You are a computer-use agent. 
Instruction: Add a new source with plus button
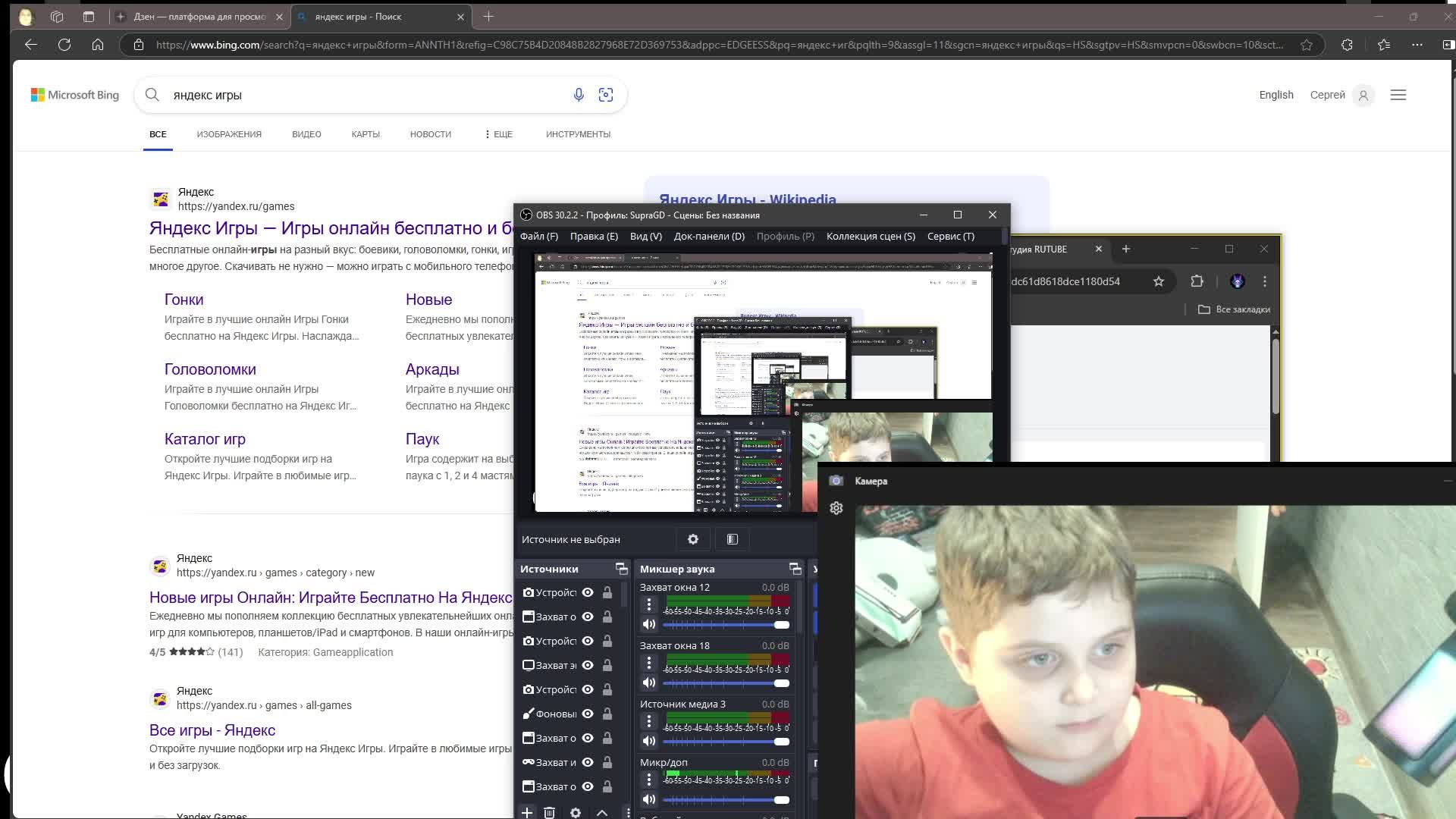click(x=527, y=812)
